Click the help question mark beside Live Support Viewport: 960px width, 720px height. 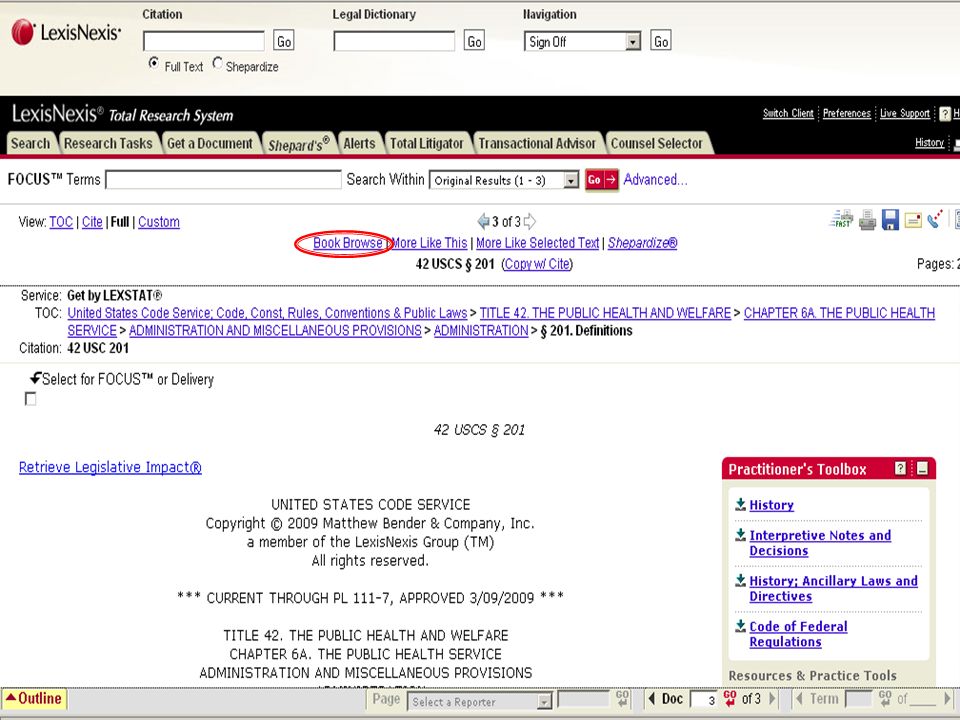945,113
